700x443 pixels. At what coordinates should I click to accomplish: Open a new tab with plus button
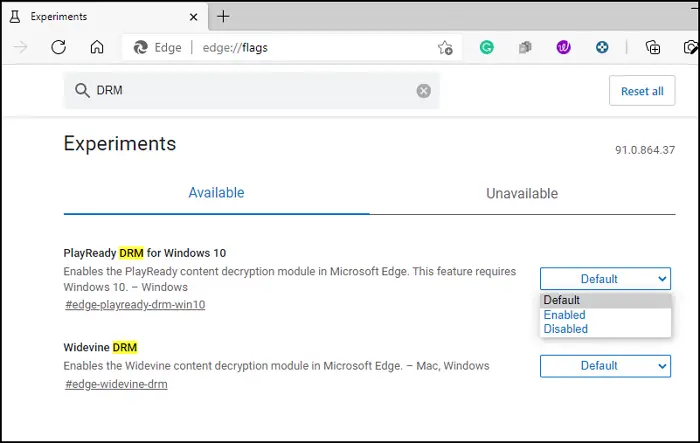[223, 17]
